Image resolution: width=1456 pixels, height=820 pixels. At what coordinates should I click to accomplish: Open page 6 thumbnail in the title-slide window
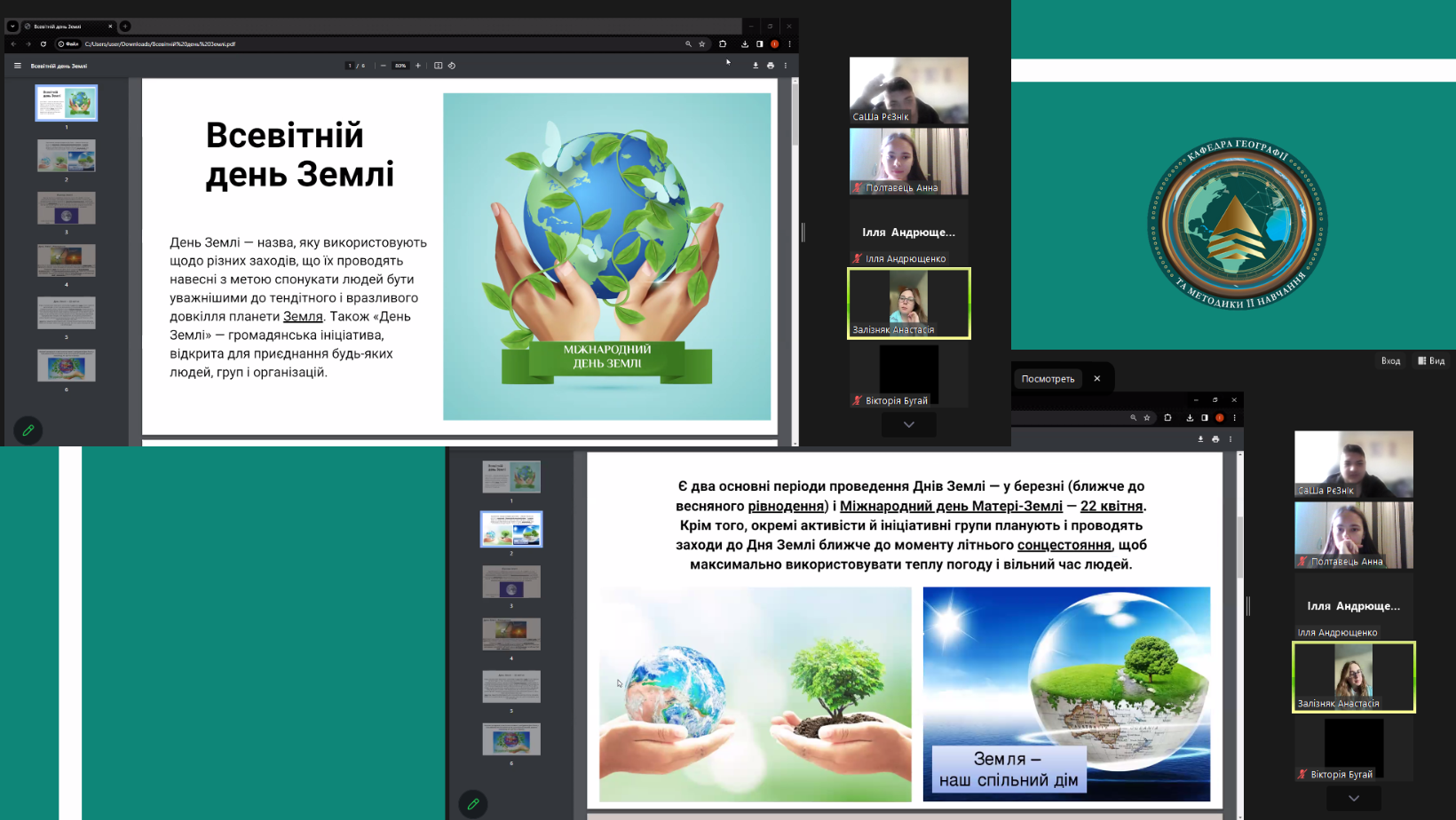[67, 365]
